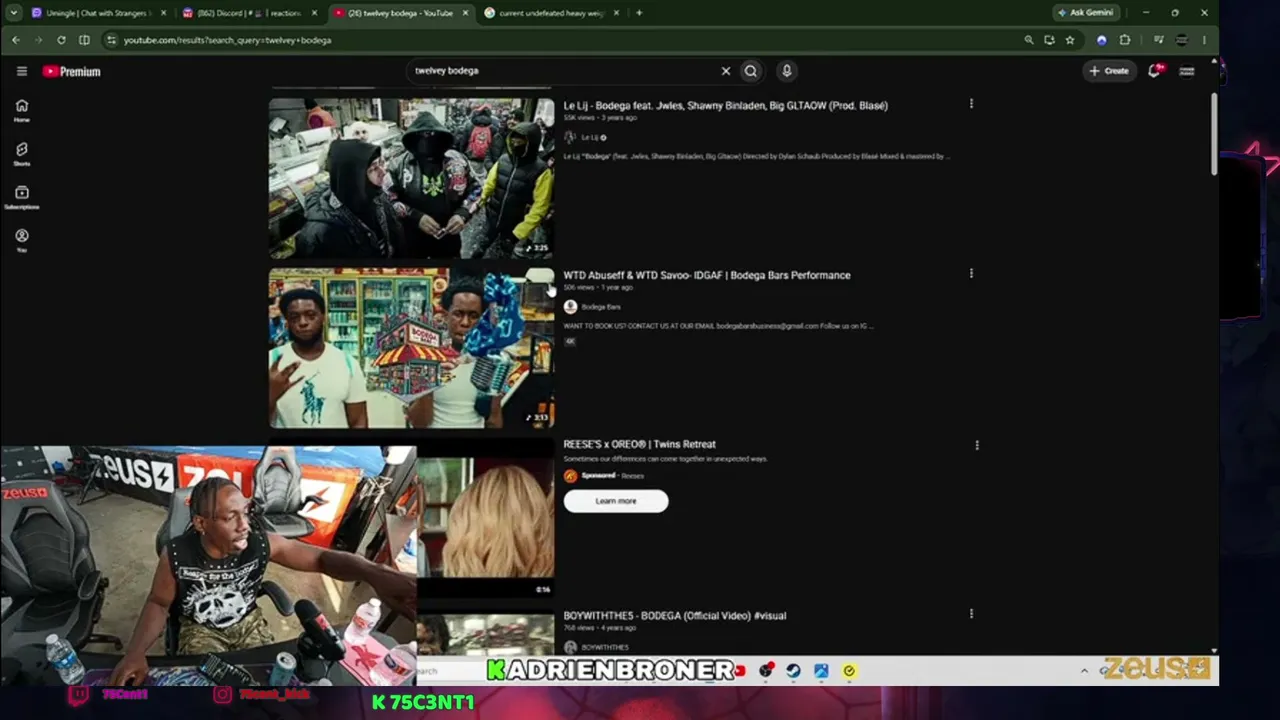Open the yellow checkmark taskbar app
Image resolution: width=1280 pixels, height=720 pixels.
tap(849, 671)
